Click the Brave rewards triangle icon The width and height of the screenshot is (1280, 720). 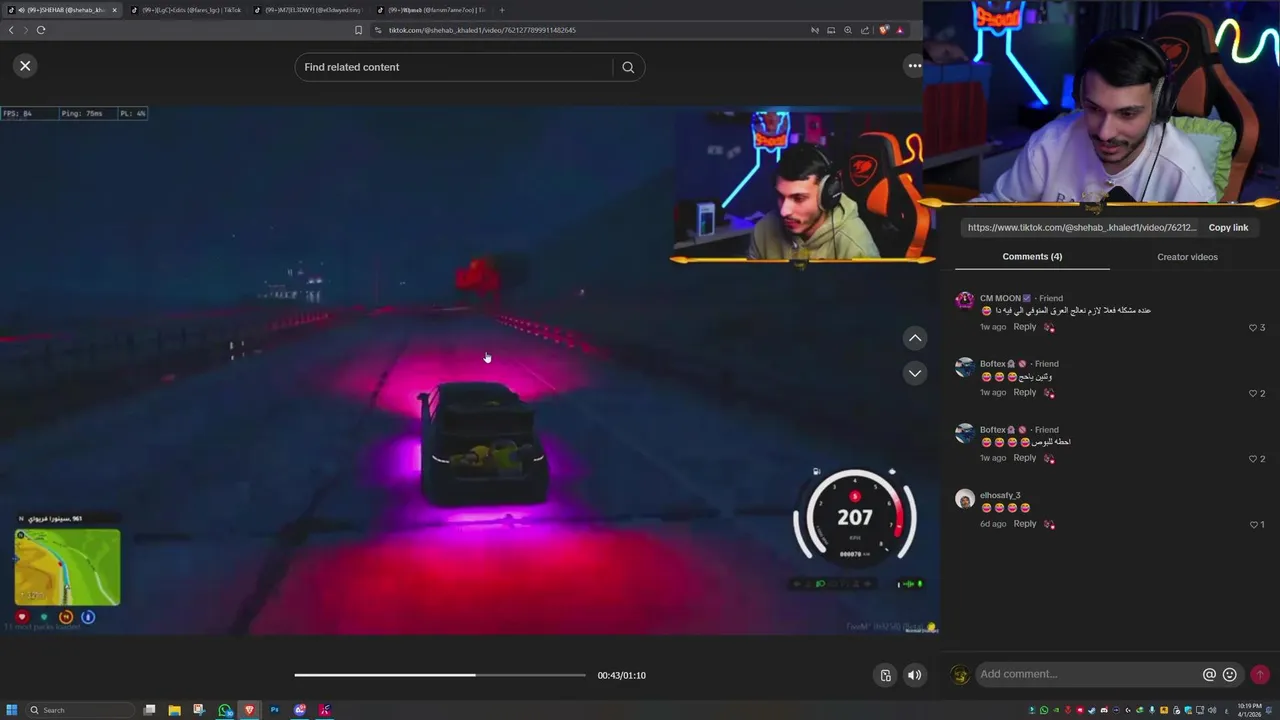[900, 30]
